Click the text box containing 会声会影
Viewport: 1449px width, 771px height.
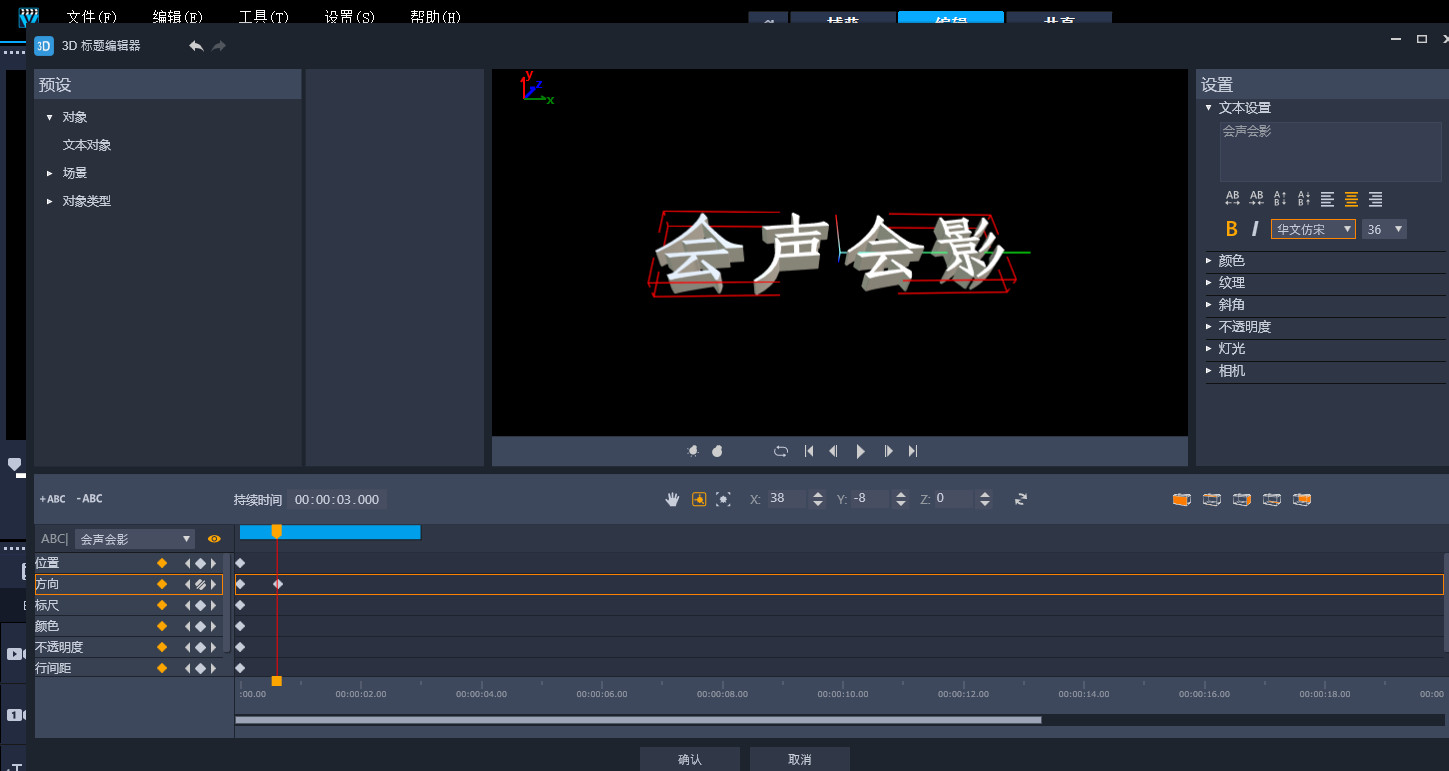tap(1330, 152)
